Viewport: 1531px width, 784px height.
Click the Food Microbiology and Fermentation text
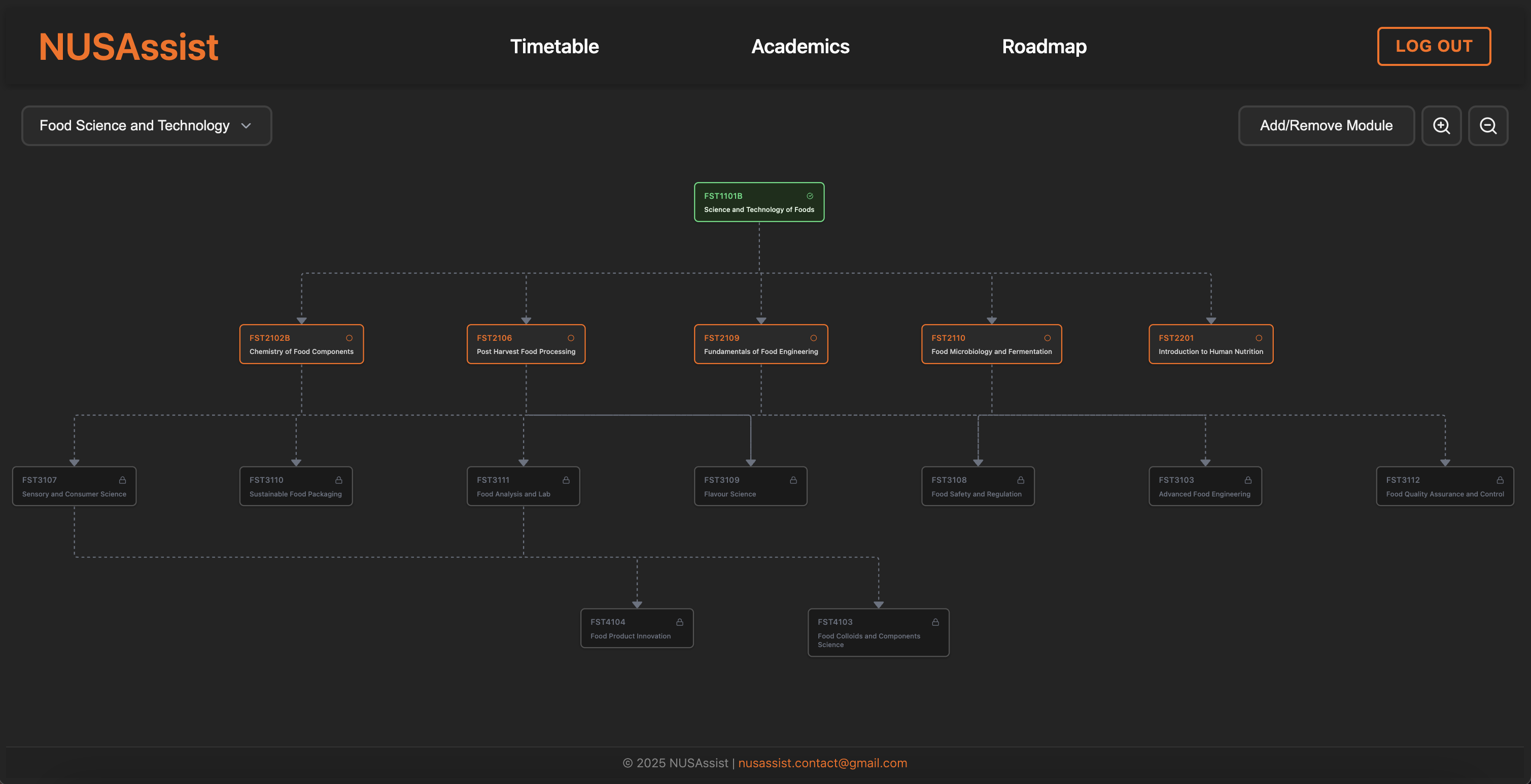(x=991, y=351)
